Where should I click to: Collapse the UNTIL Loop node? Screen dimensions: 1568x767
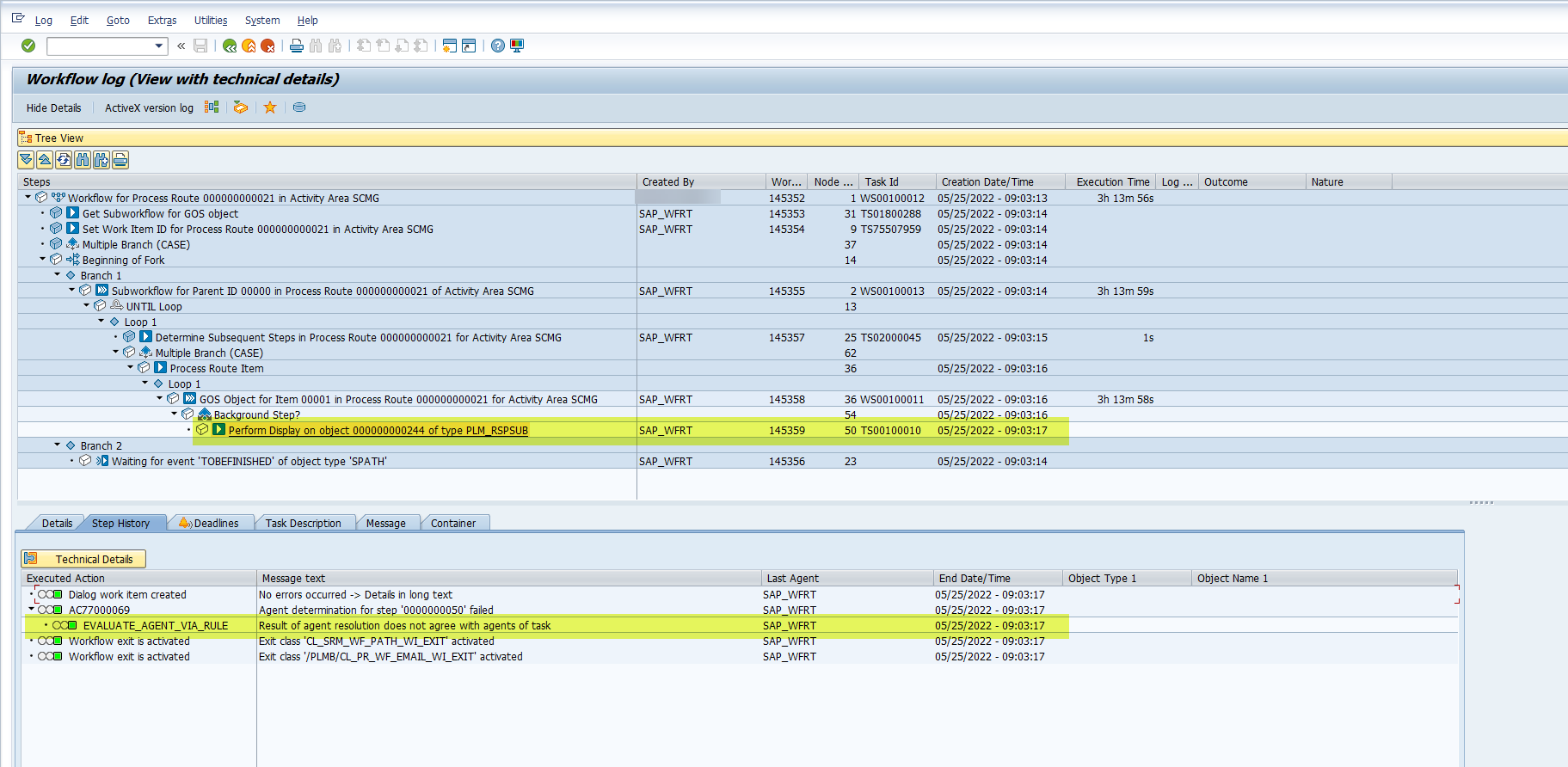(87, 306)
